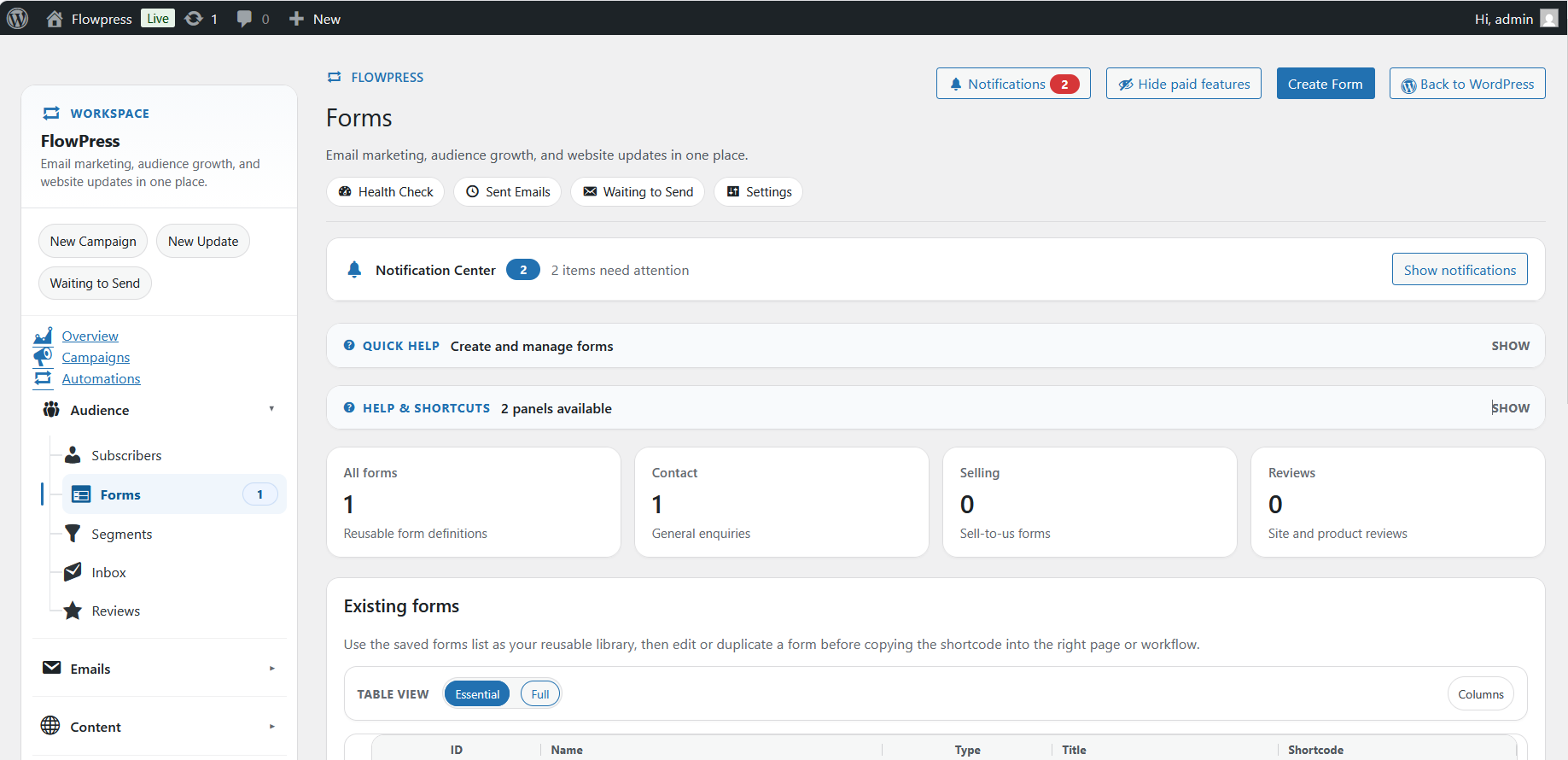Viewport: 1568px width, 760px height.
Task: Open the WordPress logo menu
Action: (x=18, y=18)
